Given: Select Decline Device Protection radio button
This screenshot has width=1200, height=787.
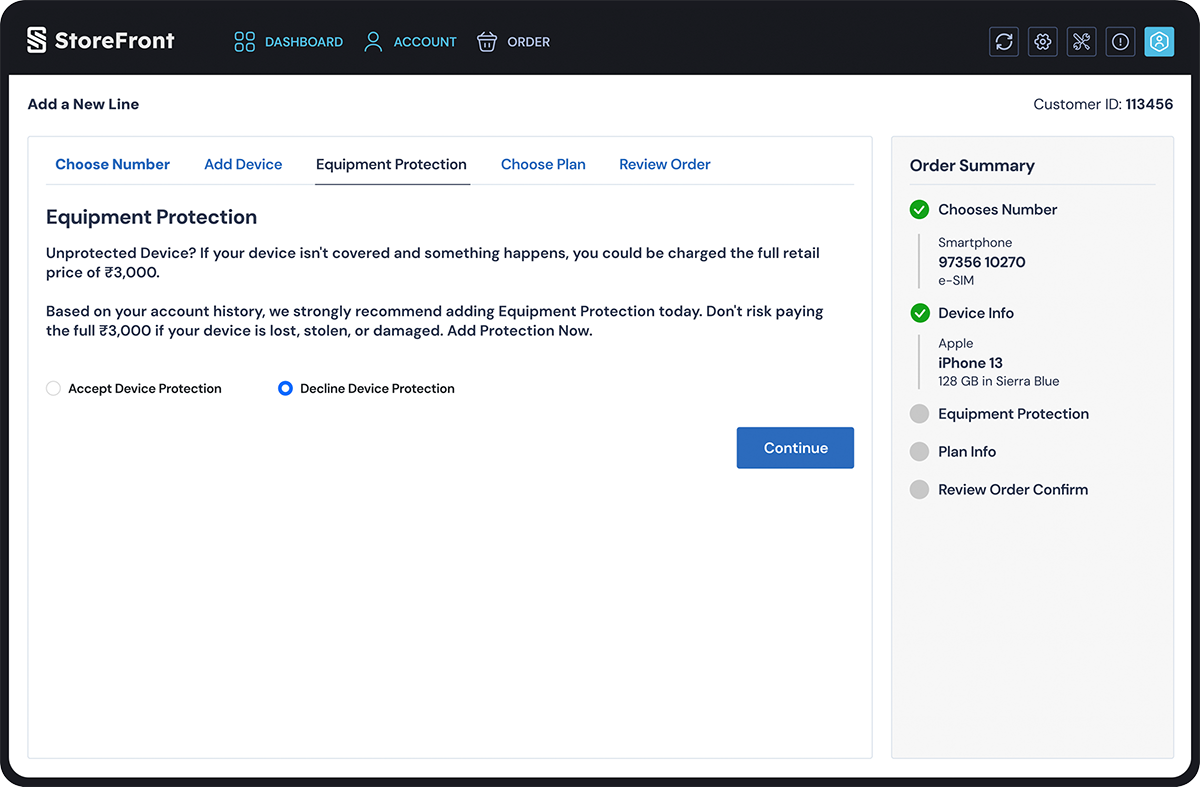Looking at the screenshot, I should tap(285, 389).
